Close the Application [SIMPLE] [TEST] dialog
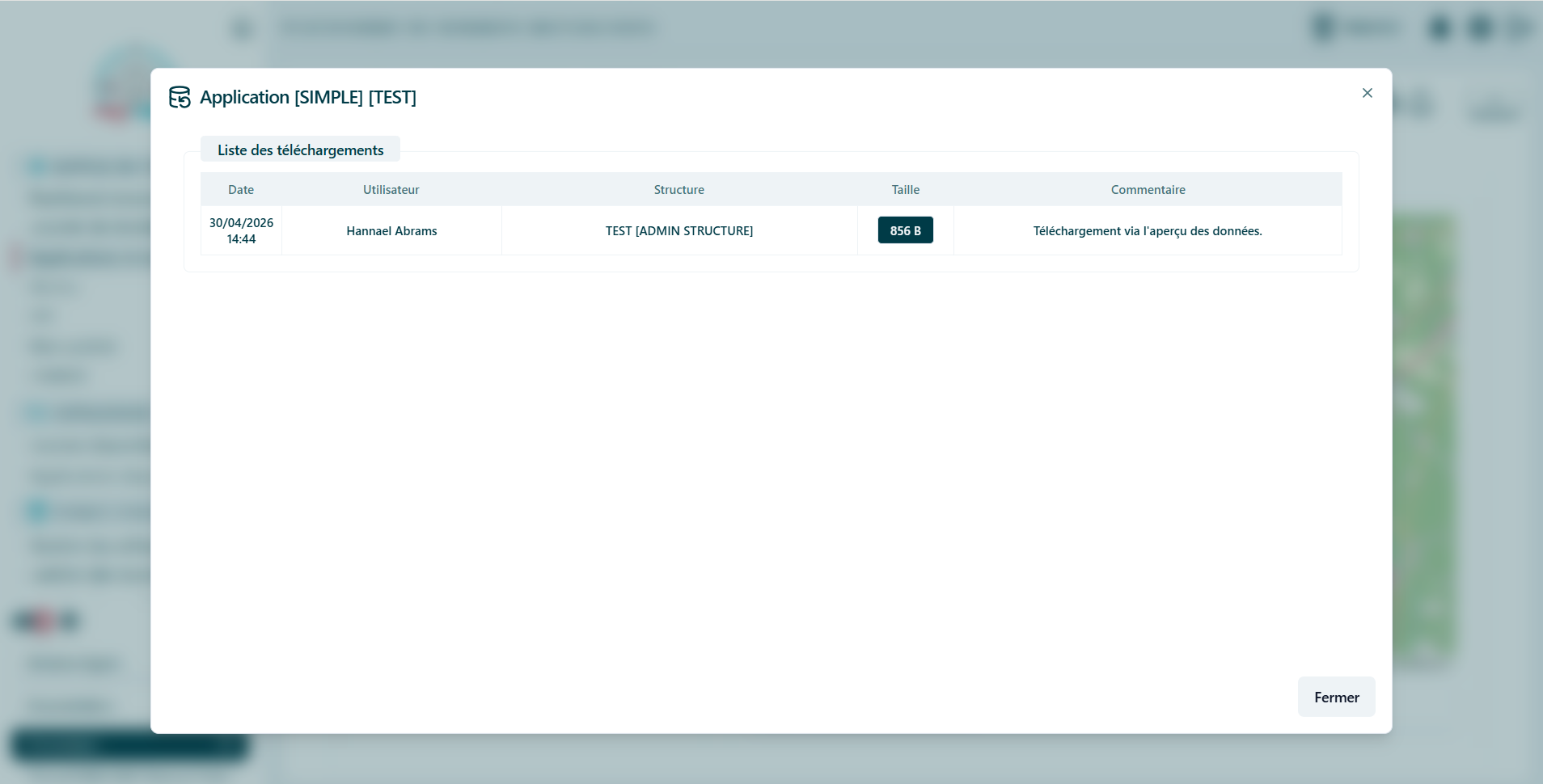This screenshot has height=784, width=1543. 1367,93
